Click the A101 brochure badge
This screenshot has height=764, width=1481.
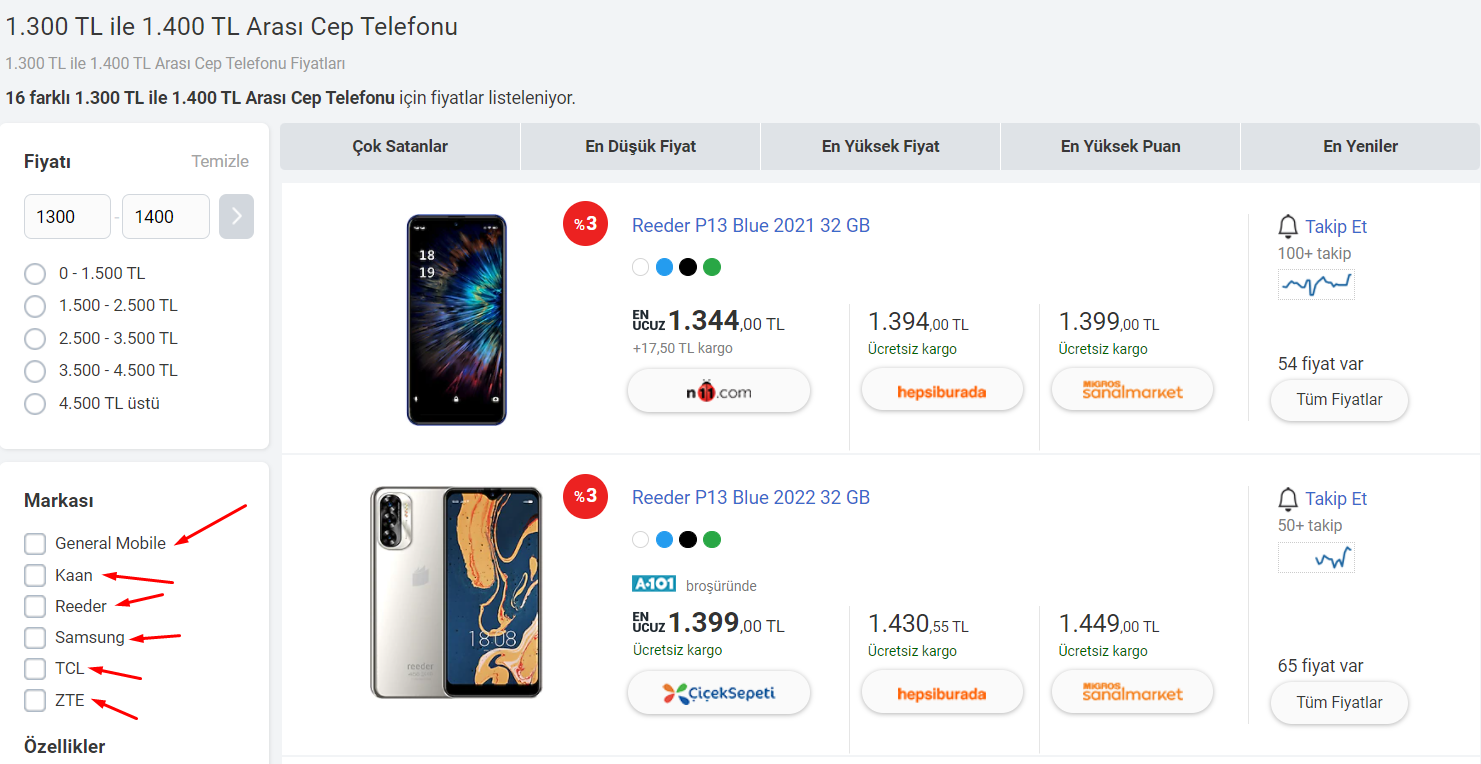[654, 584]
